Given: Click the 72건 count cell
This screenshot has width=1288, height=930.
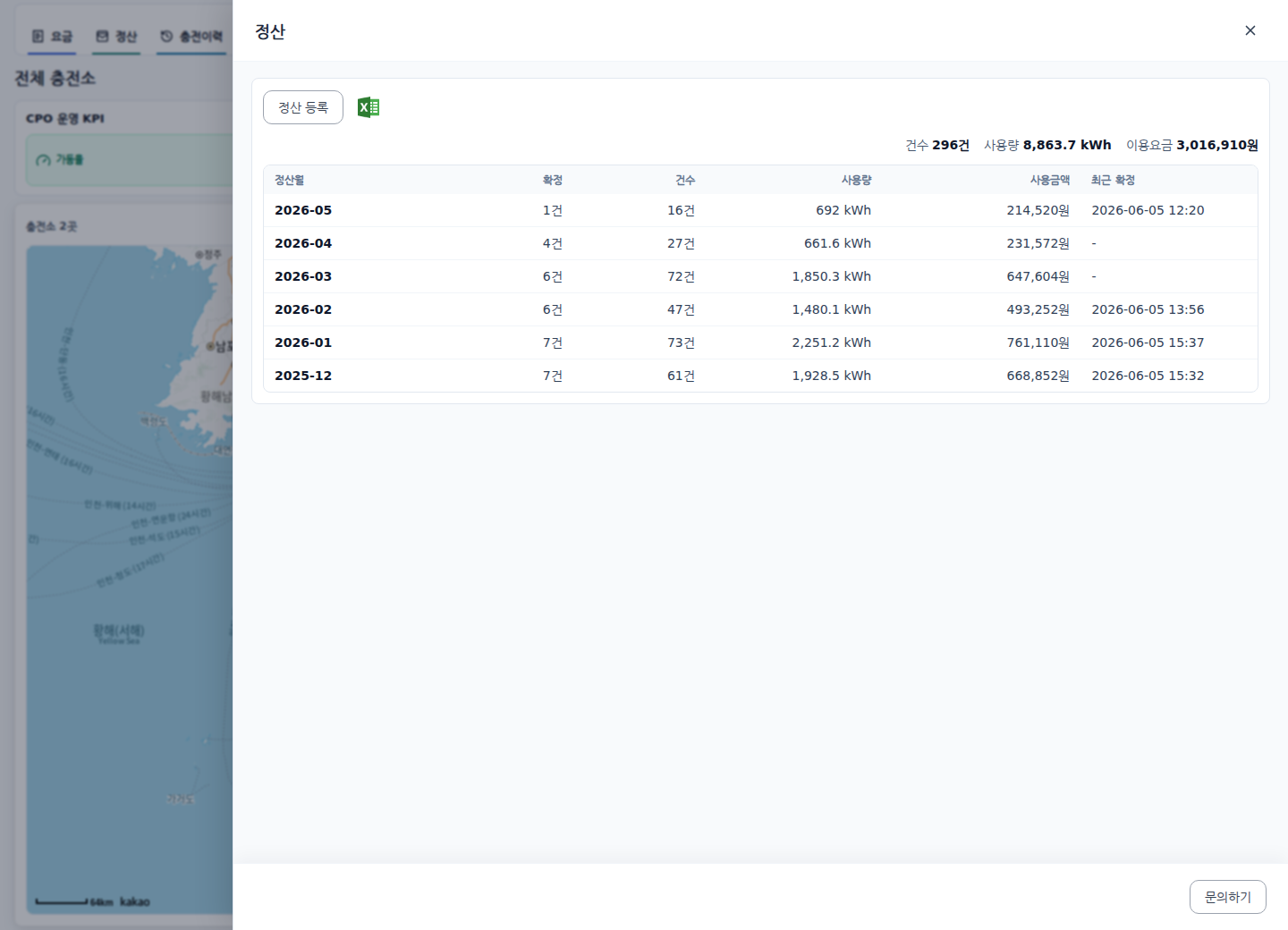Looking at the screenshot, I should pyautogui.click(x=681, y=276).
